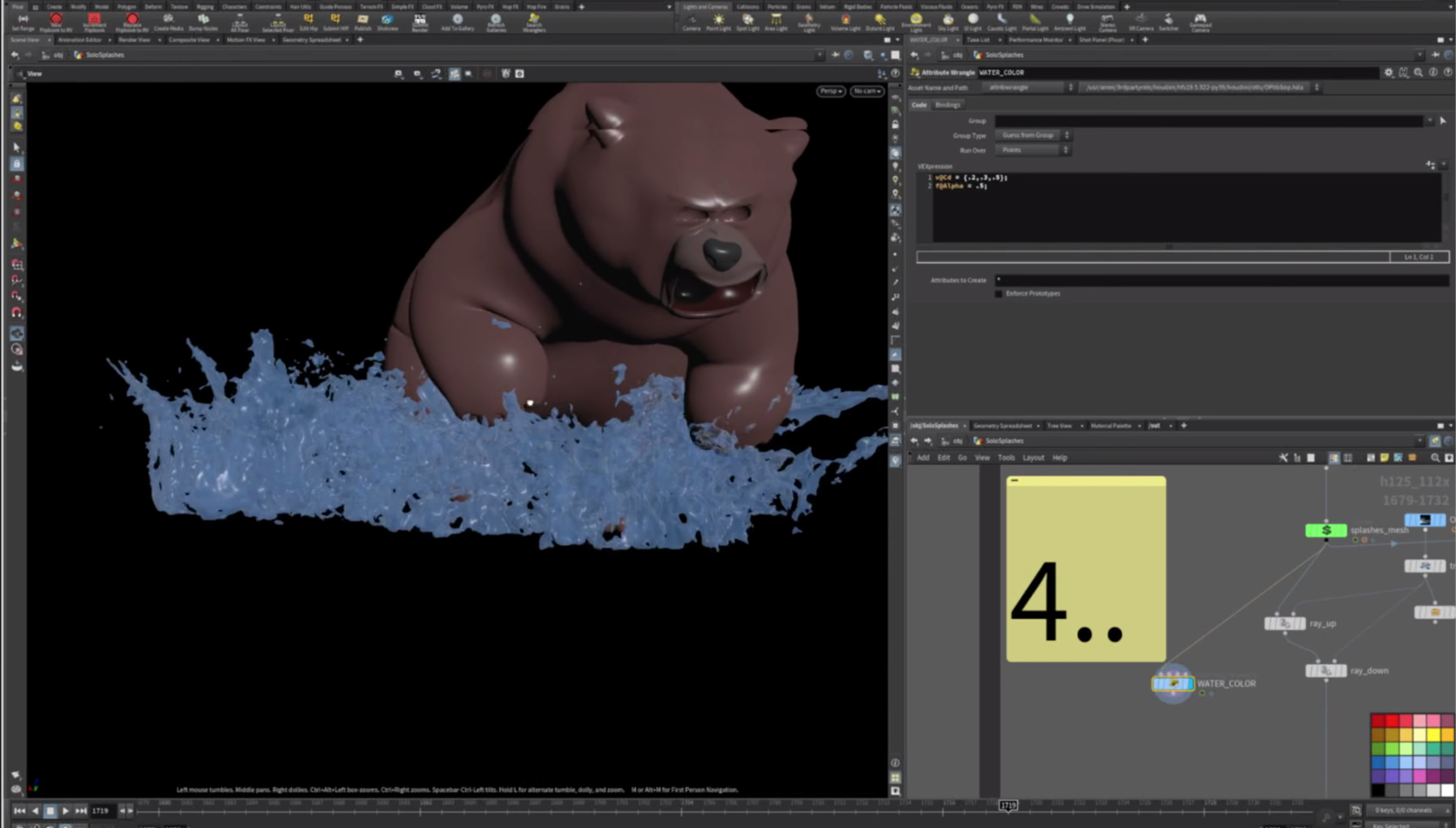The image size is (1456, 828).
Task: Toggle the viewport lock icon in display bar
Action: coord(895,124)
